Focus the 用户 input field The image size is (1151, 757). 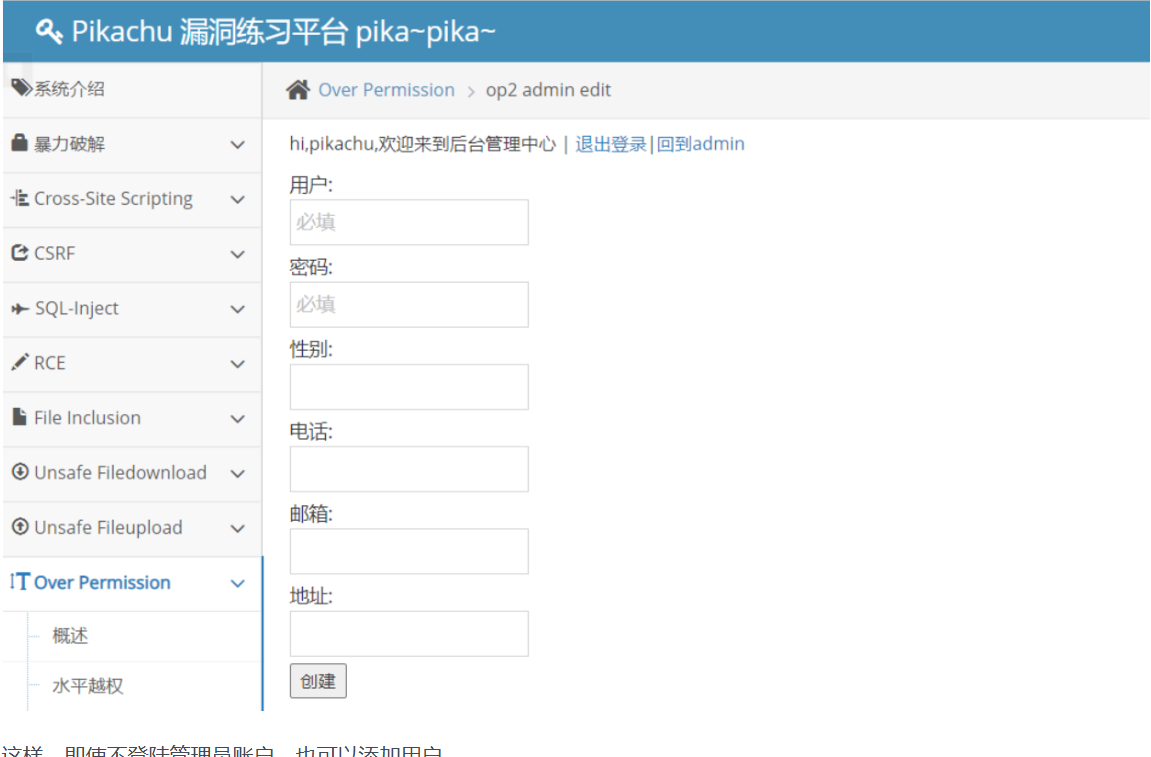409,222
